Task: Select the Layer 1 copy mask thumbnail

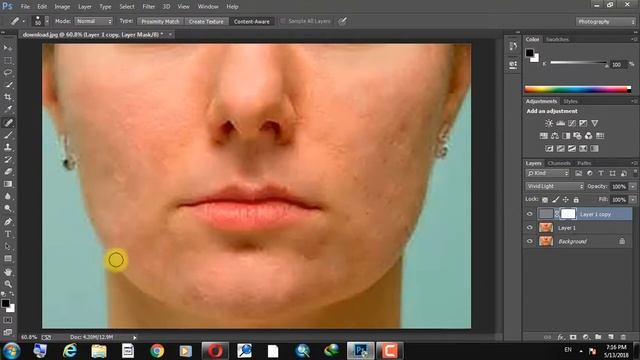Action: (x=568, y=213)
